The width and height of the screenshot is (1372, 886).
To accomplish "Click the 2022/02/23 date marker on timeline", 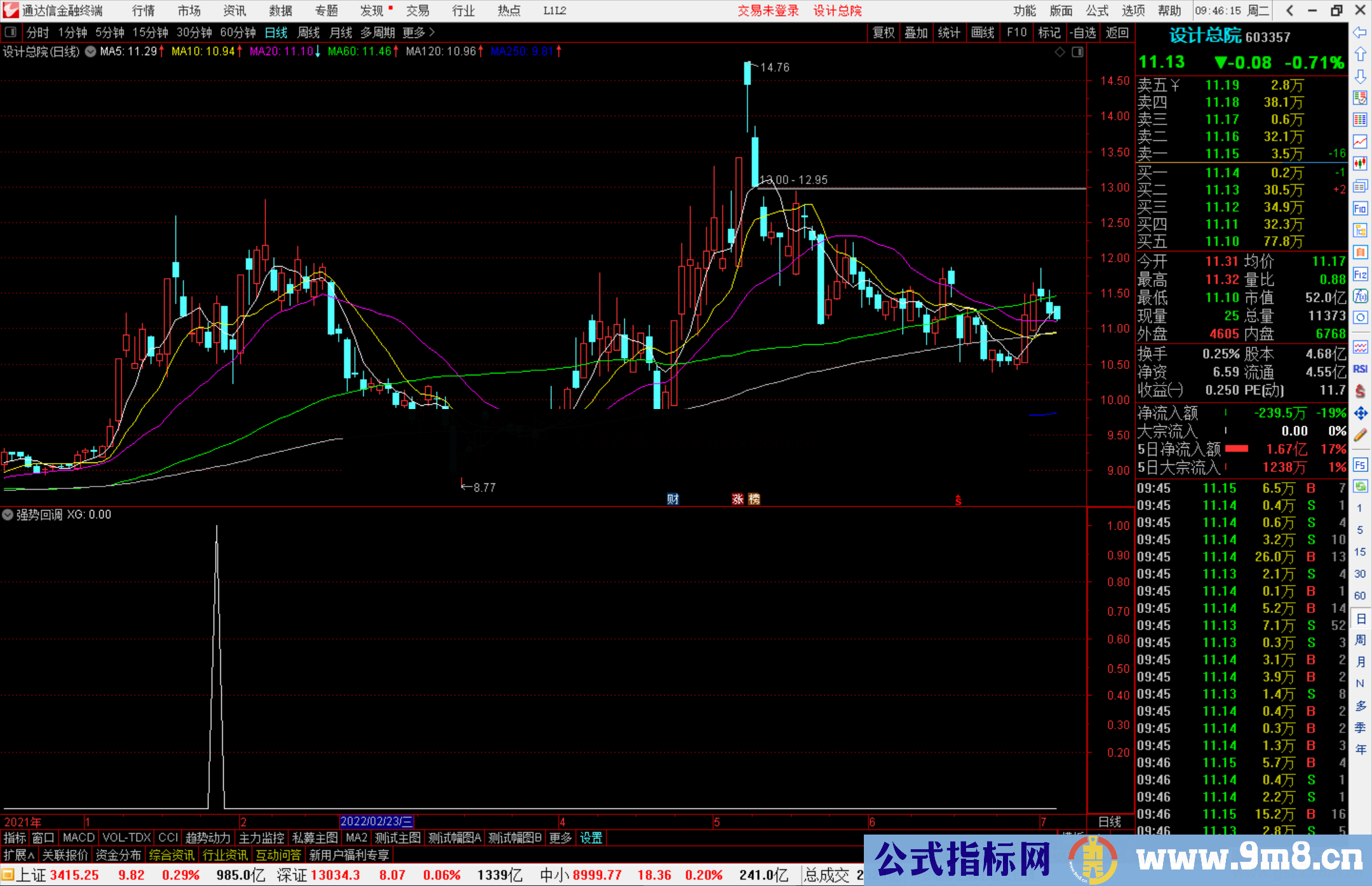I will (377, 822).
